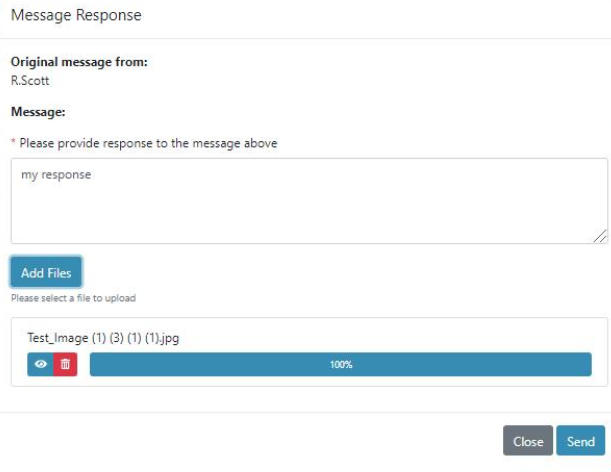Send the message response
Image resolution: width=611 pixels, height=472 pixels.
(x=581, y=441)
